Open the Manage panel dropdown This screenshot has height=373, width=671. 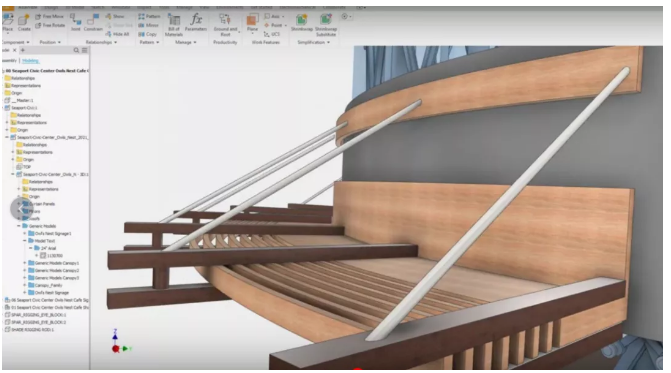[195, 42]
